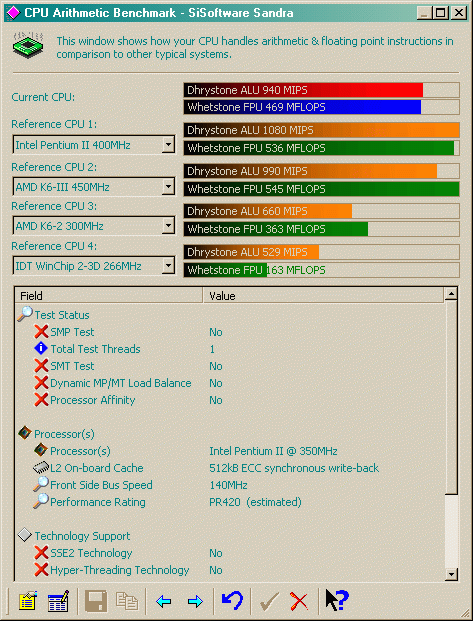The height and width of the screenshot is (621, 473).
Task: Open the report wizard calendar icon
Action: (58, 602)
